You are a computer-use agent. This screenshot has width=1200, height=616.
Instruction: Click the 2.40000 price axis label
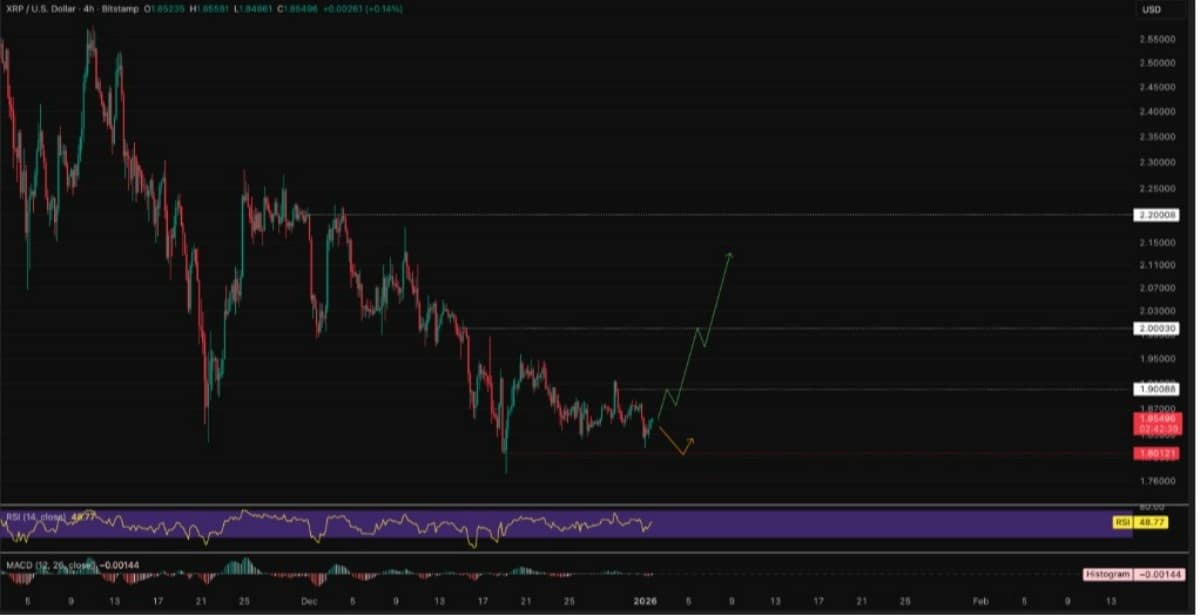pos(1158,112)
